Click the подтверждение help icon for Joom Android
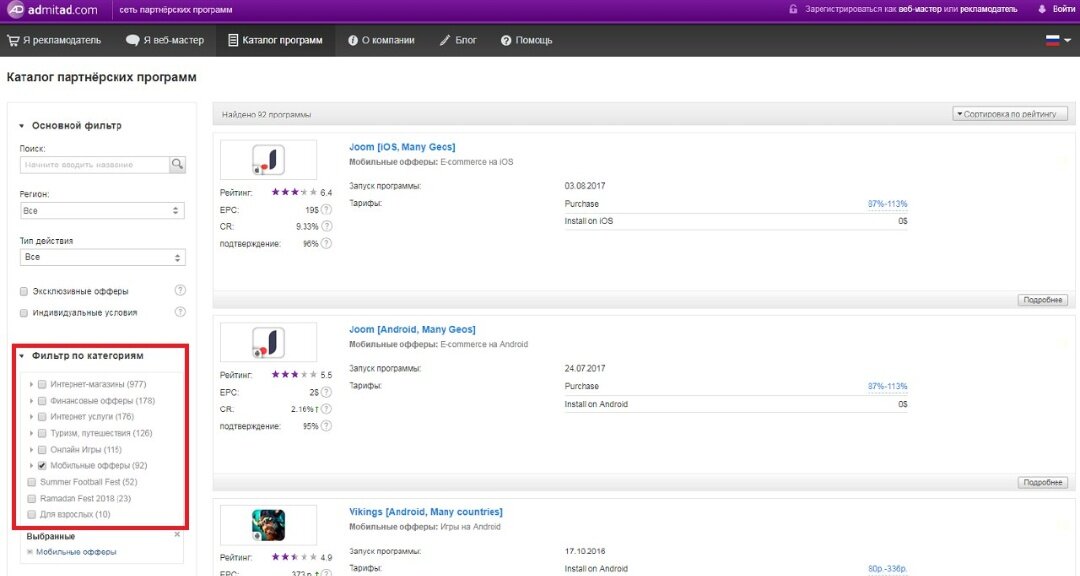 coord(326,426)
